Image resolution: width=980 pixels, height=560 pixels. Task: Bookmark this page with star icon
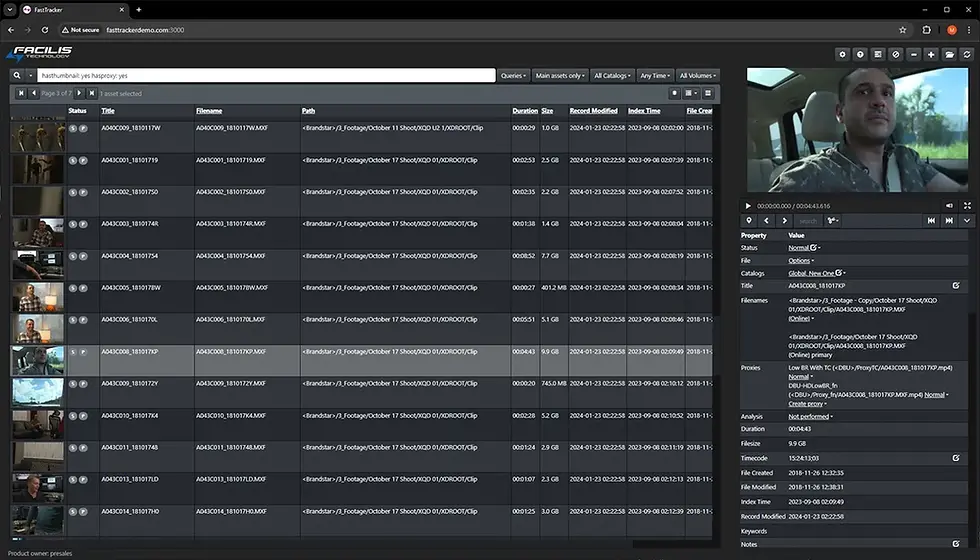(x=902, y=29)
